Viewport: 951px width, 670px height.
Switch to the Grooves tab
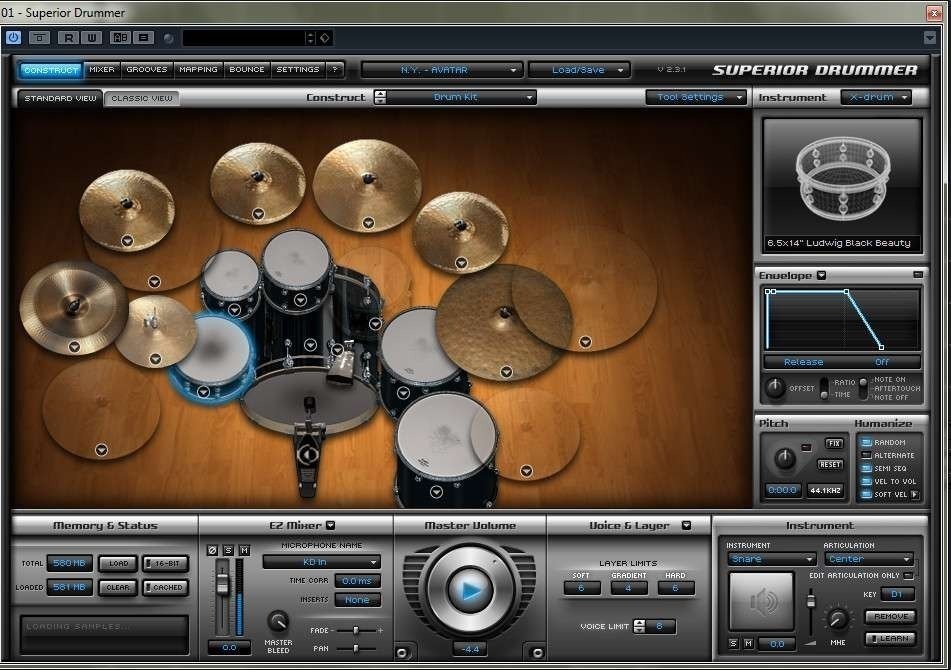(147, 70)
